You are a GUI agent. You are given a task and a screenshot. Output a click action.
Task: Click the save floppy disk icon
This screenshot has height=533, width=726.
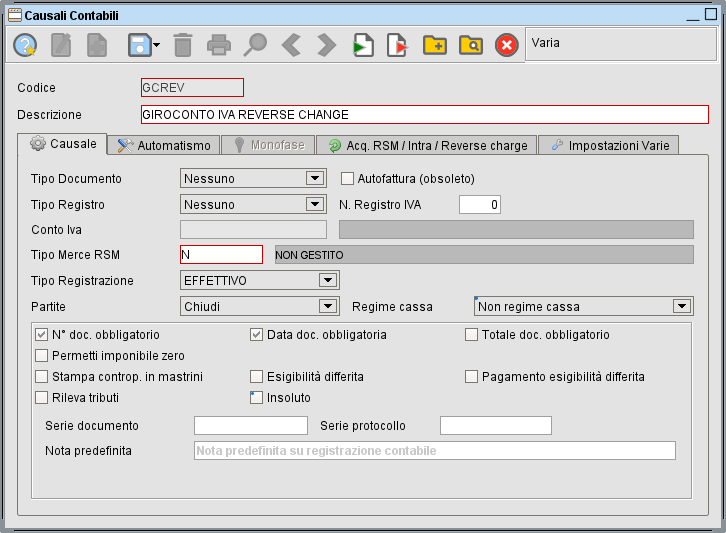139,45
